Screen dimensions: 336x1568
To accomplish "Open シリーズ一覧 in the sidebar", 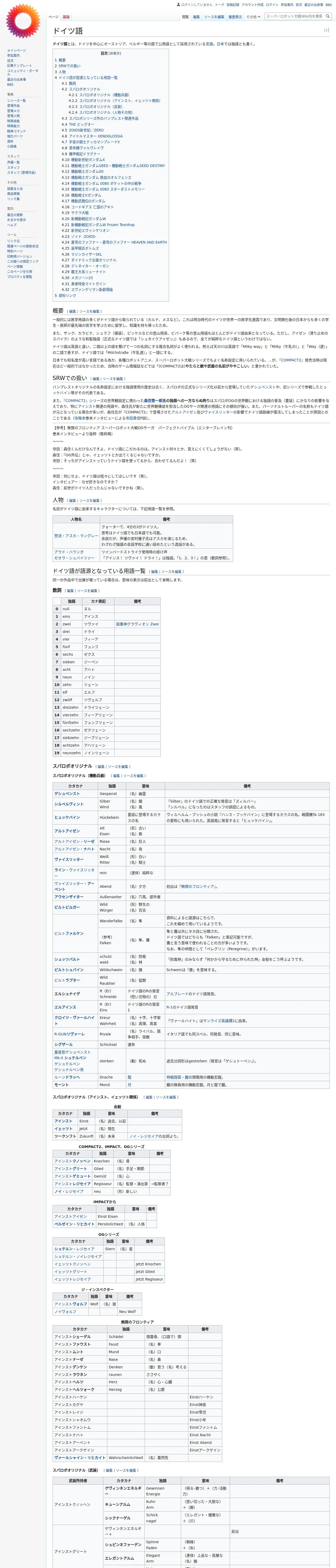I will pyautogui.click(x=16, y=100).
